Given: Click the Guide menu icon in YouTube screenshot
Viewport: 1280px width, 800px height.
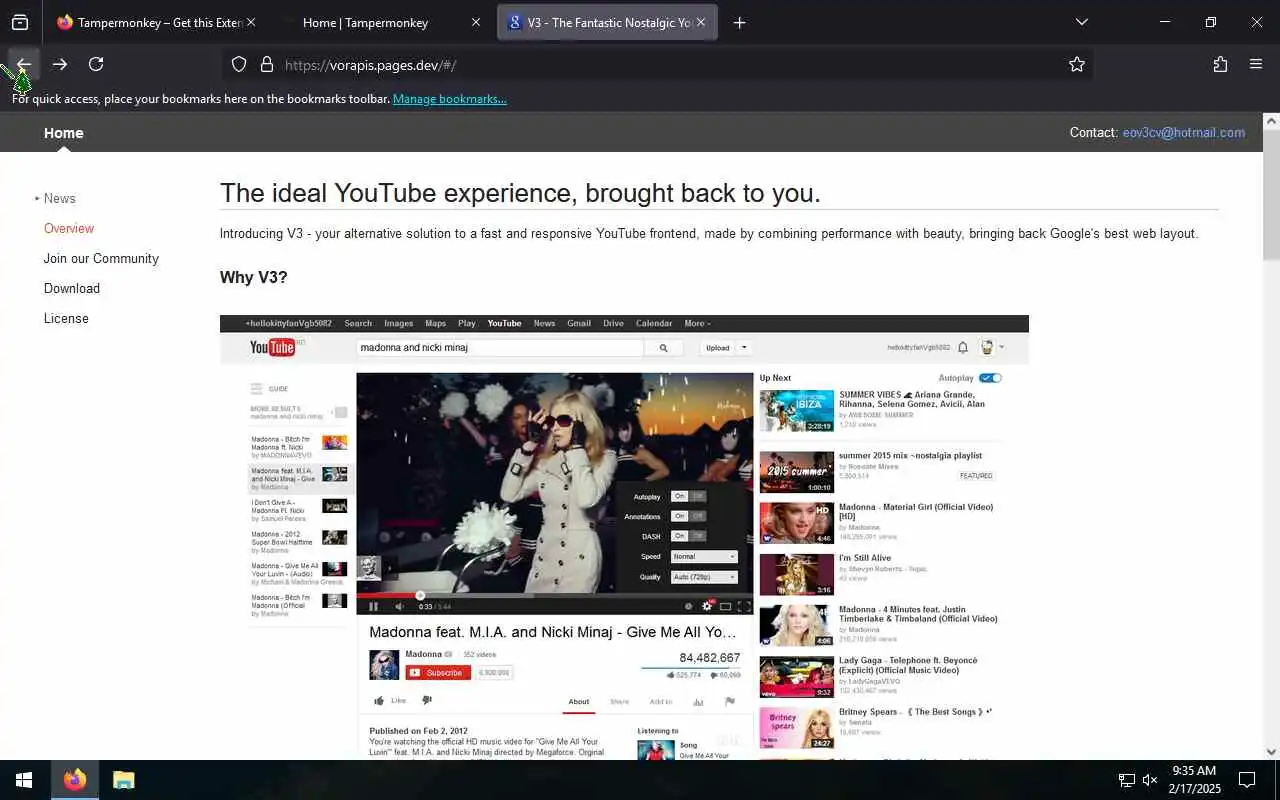Looking at the screenshot, I should (x=257, y=389).
